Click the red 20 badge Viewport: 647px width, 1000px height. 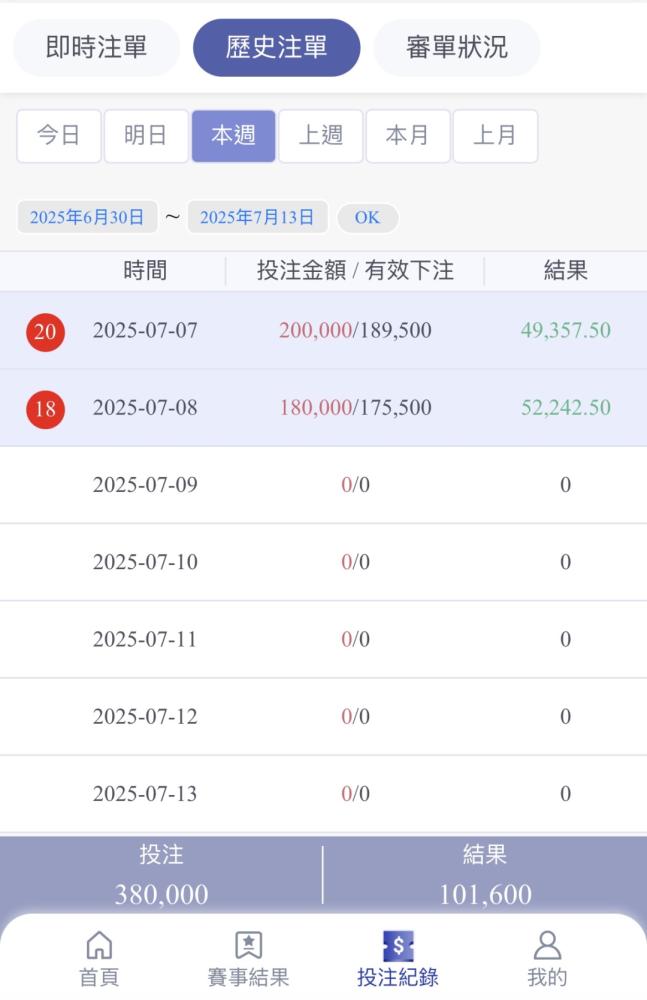[x=45, y=332]
